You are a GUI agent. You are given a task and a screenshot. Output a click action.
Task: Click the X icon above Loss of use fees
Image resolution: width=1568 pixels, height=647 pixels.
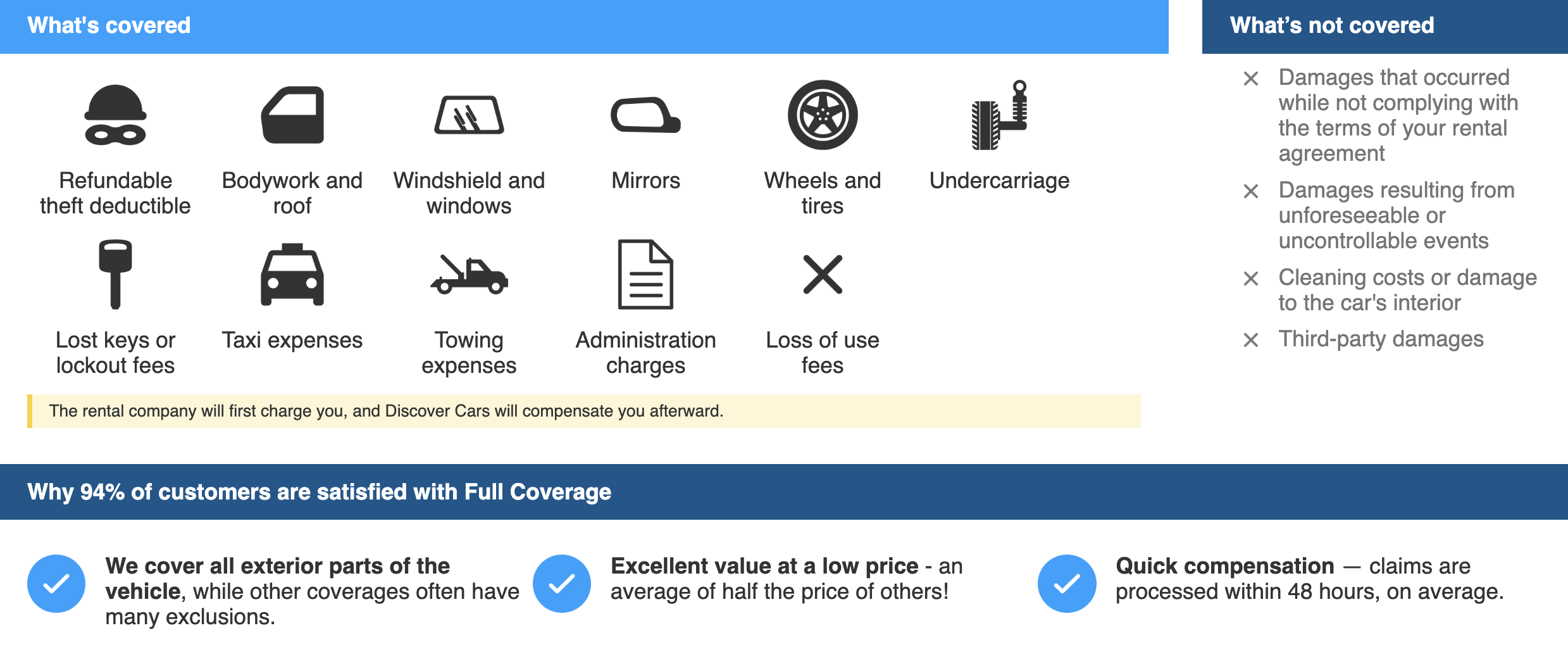click(822, 274)
